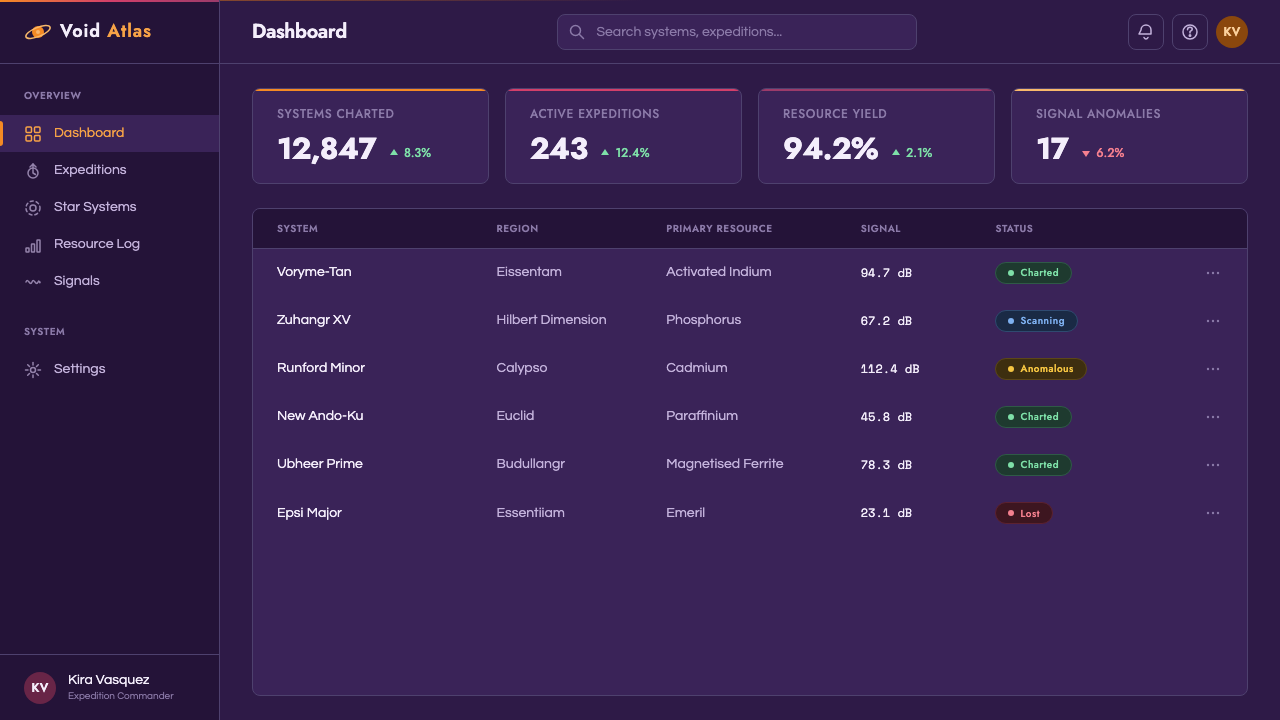Select the Zuhangr XV system name
The height and width of the screenshot is (720, 1280).
click(x=314, y=320)
